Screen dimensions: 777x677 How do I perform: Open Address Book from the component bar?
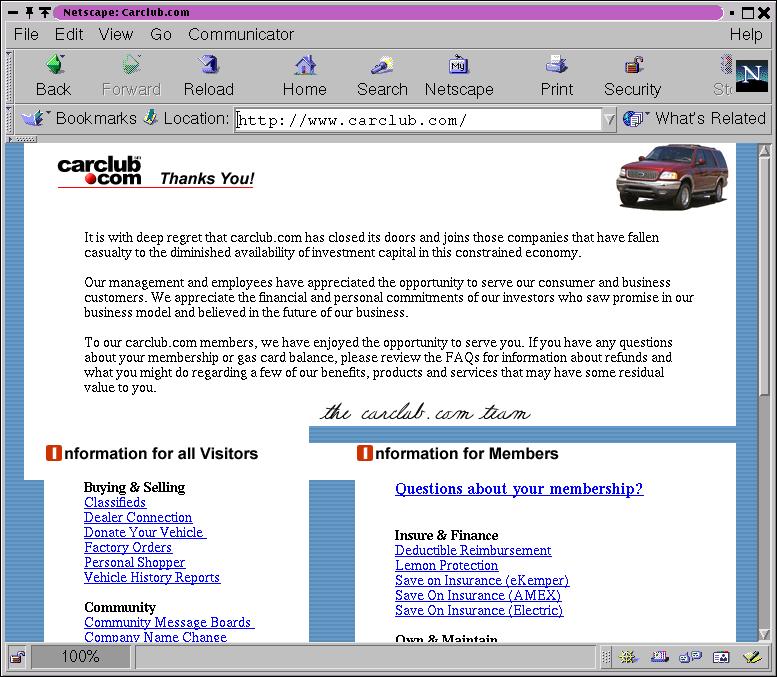(x=721, y=657)
